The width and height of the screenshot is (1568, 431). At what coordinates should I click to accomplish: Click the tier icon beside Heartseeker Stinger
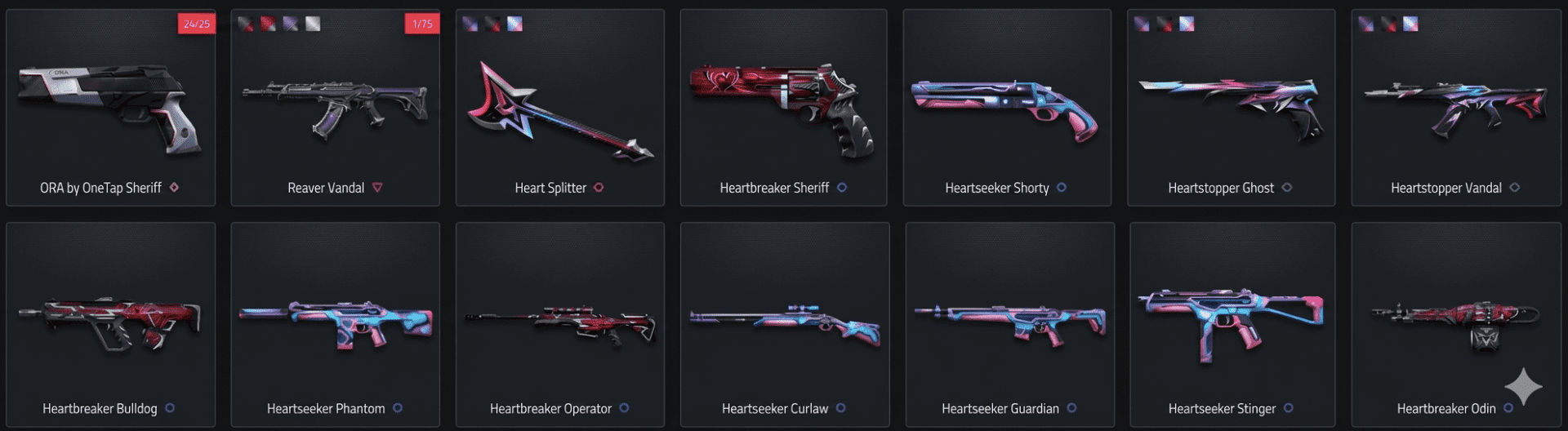tap(1289, 408)
